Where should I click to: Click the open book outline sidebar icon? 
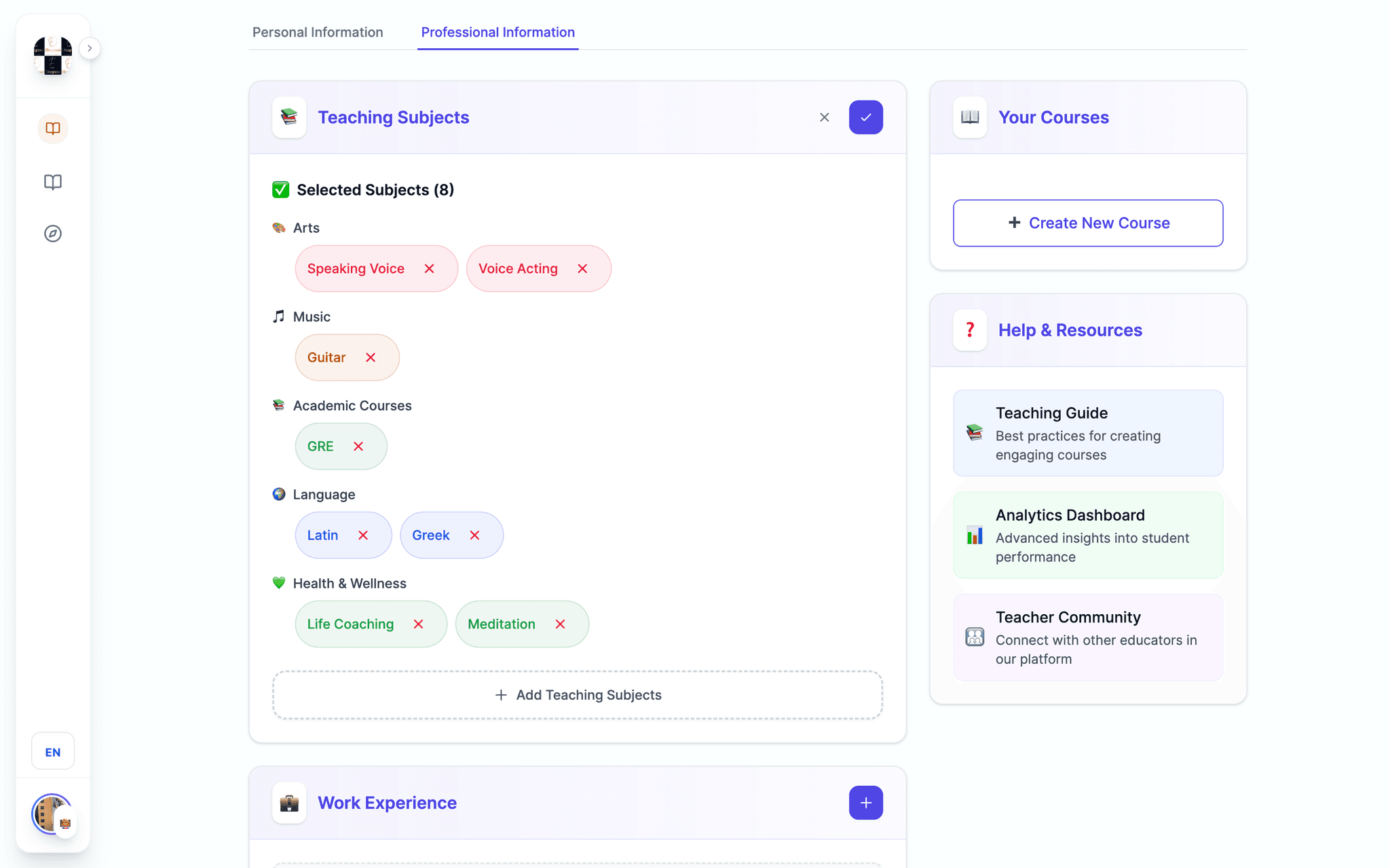[53, 182]
